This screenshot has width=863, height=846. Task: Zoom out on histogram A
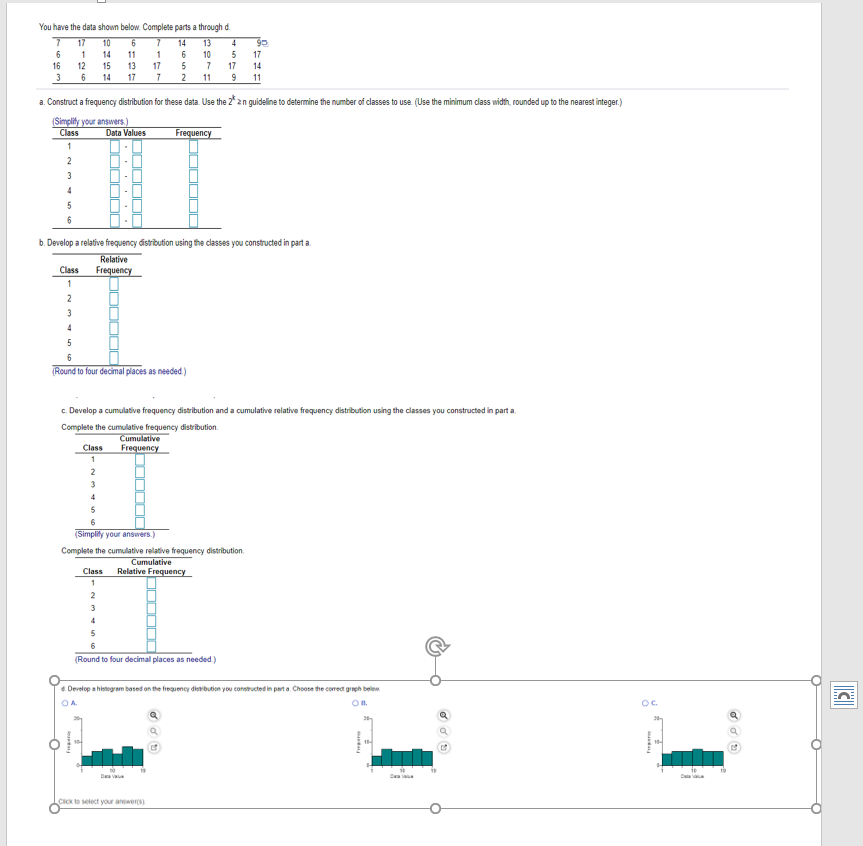pos(153,731)
